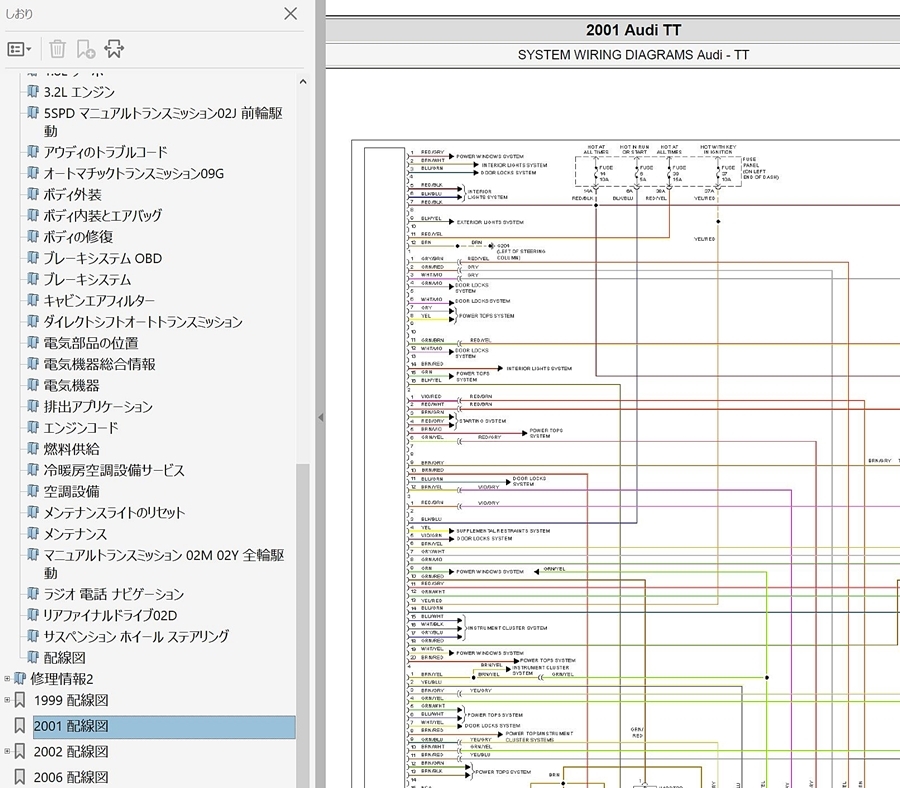This screenshot has height=788, width=900.
Task: Select エンジンコード bookmark
Action: 81,428
